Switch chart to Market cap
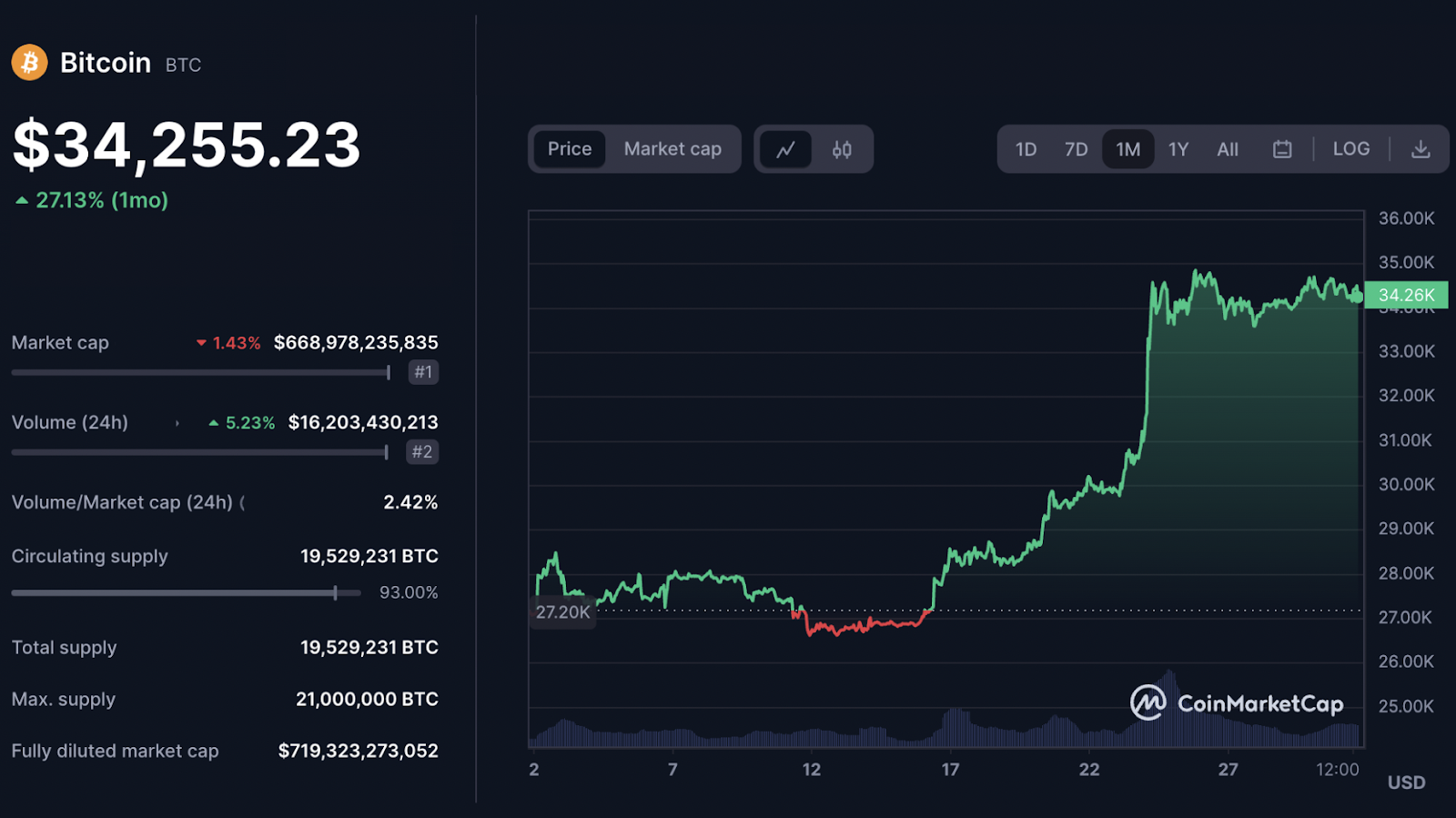 672,149
